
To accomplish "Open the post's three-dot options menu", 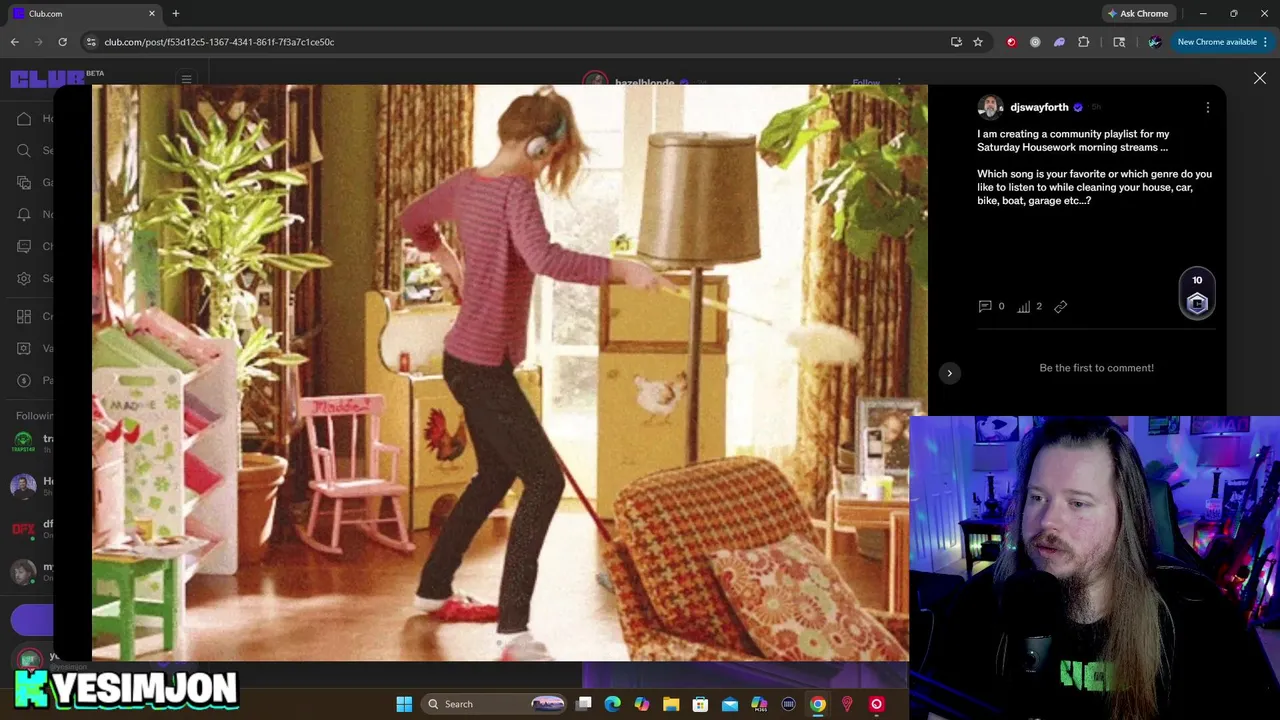I will tap(1207, 107).
